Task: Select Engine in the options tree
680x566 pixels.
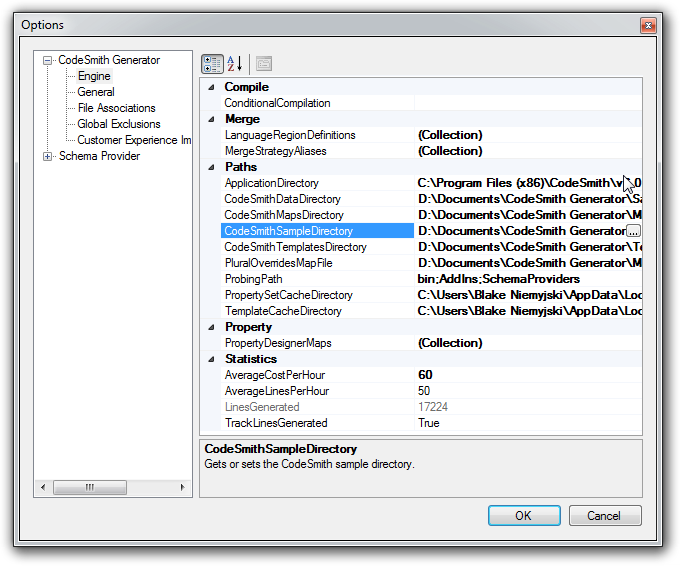Action: pyautogui.click(x=94, y=76)
